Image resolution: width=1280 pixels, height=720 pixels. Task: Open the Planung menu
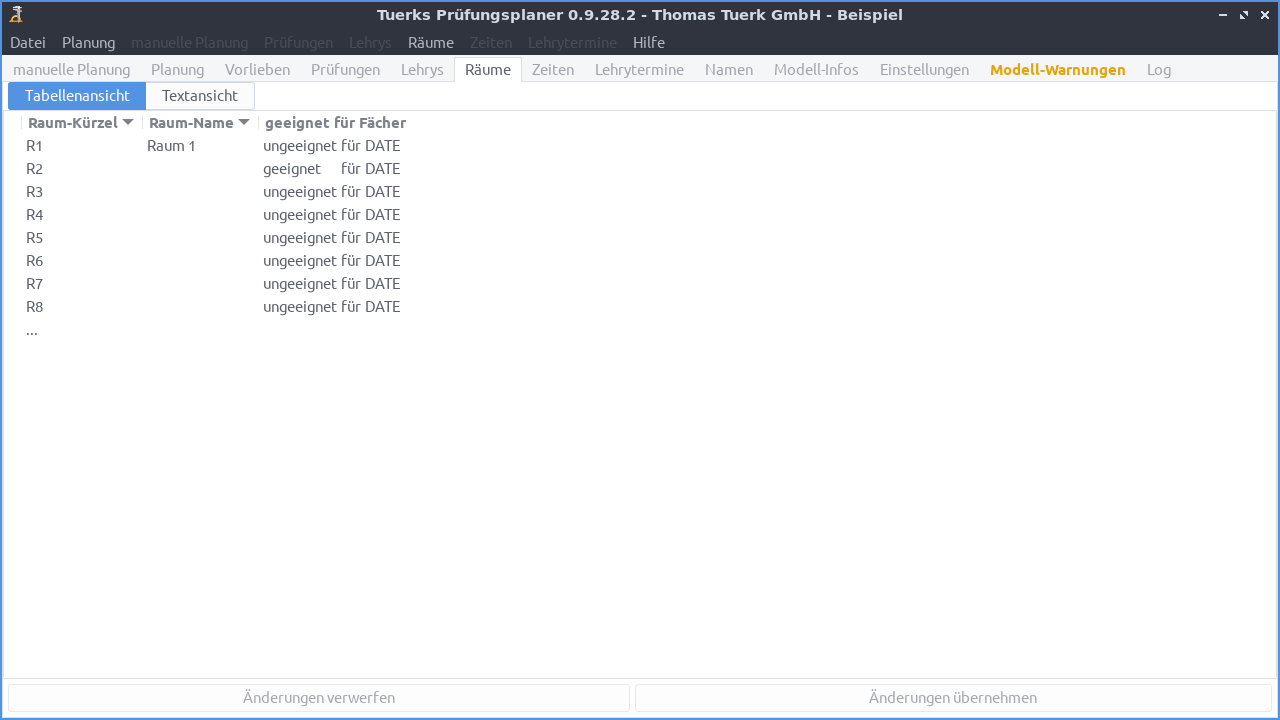coord(88,42)
